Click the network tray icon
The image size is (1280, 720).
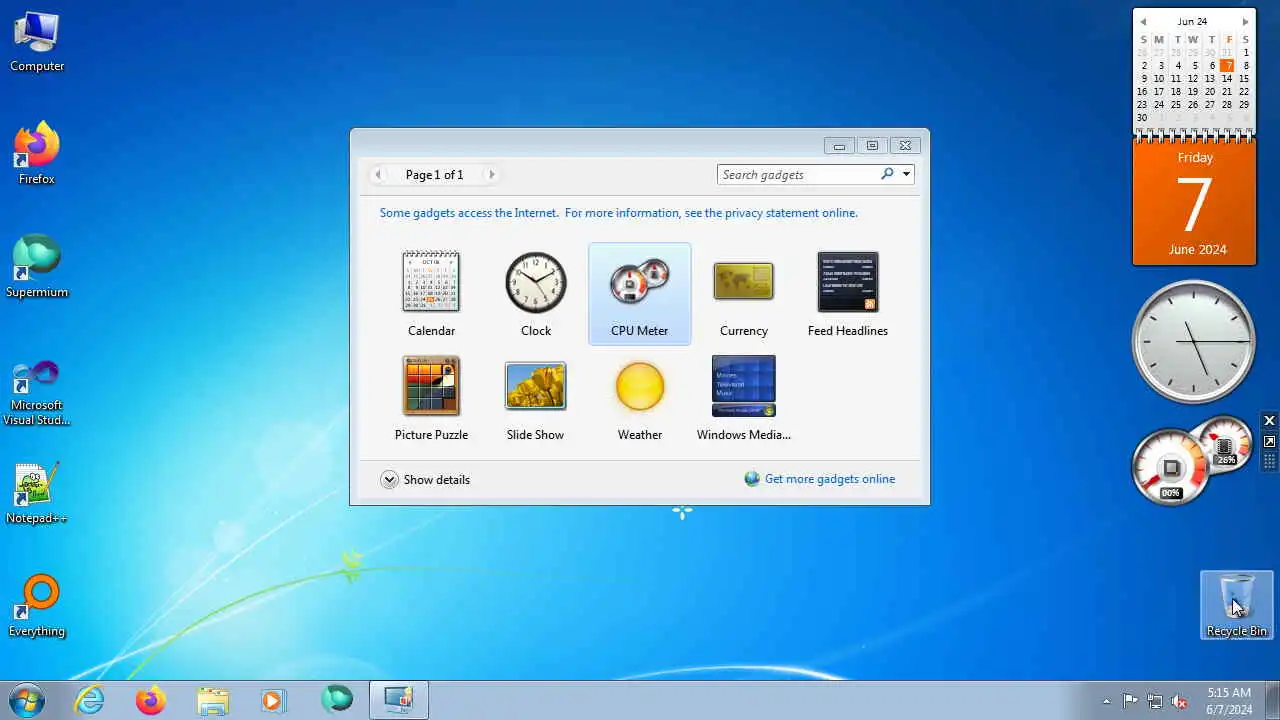tap(1155, 701)
